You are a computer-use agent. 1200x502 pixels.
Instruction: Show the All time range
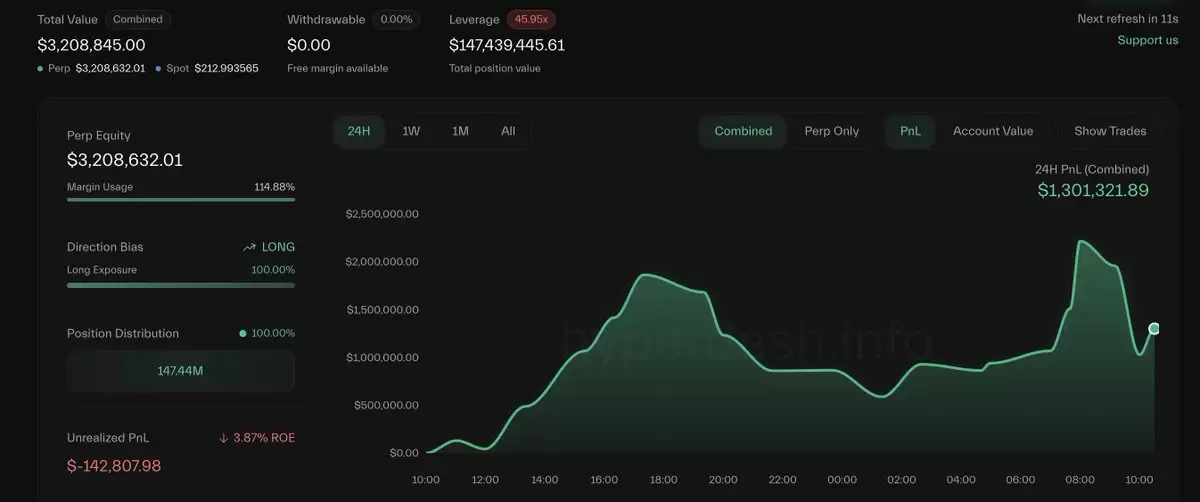(x=508, y=131)
